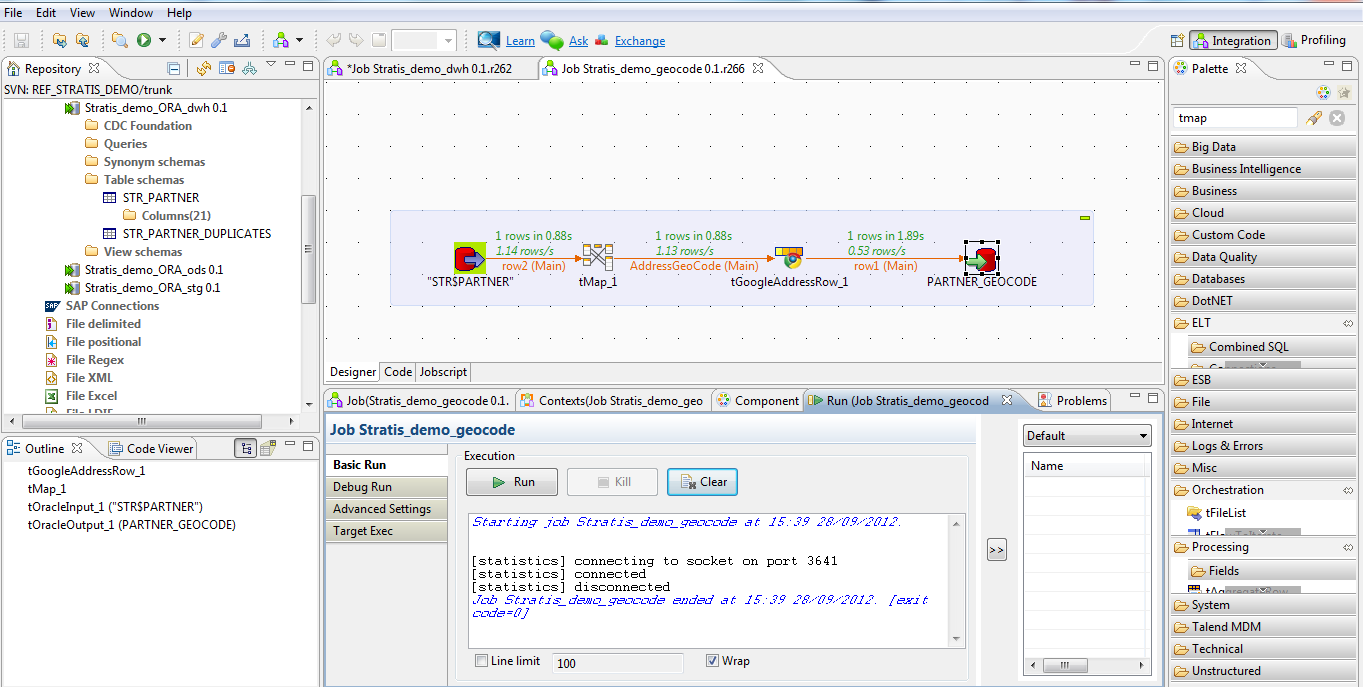Screen dimensions: 1363x687
Task: Open the Code Viewer tab
Action: coord(151,449)
